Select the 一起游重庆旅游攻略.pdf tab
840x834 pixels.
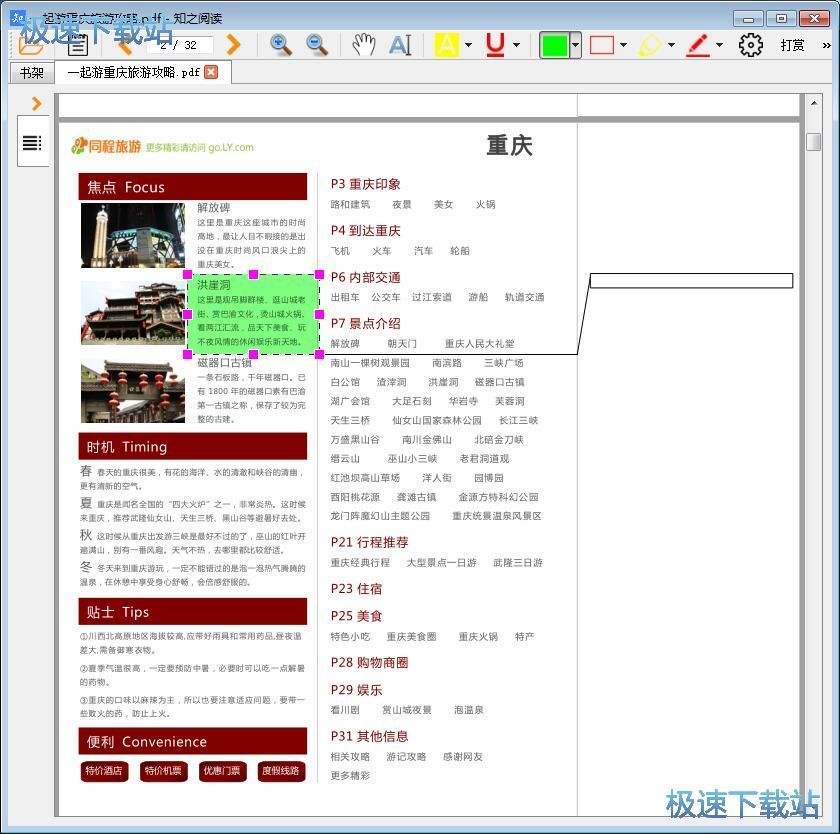[x=134, y=72]
